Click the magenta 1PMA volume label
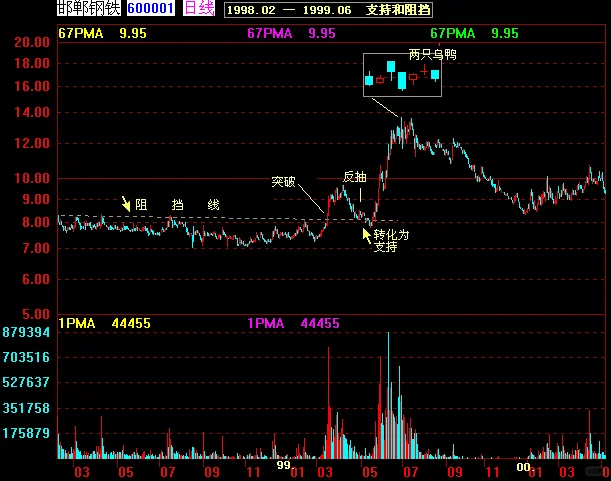611x481 pixels. point(266,324)
